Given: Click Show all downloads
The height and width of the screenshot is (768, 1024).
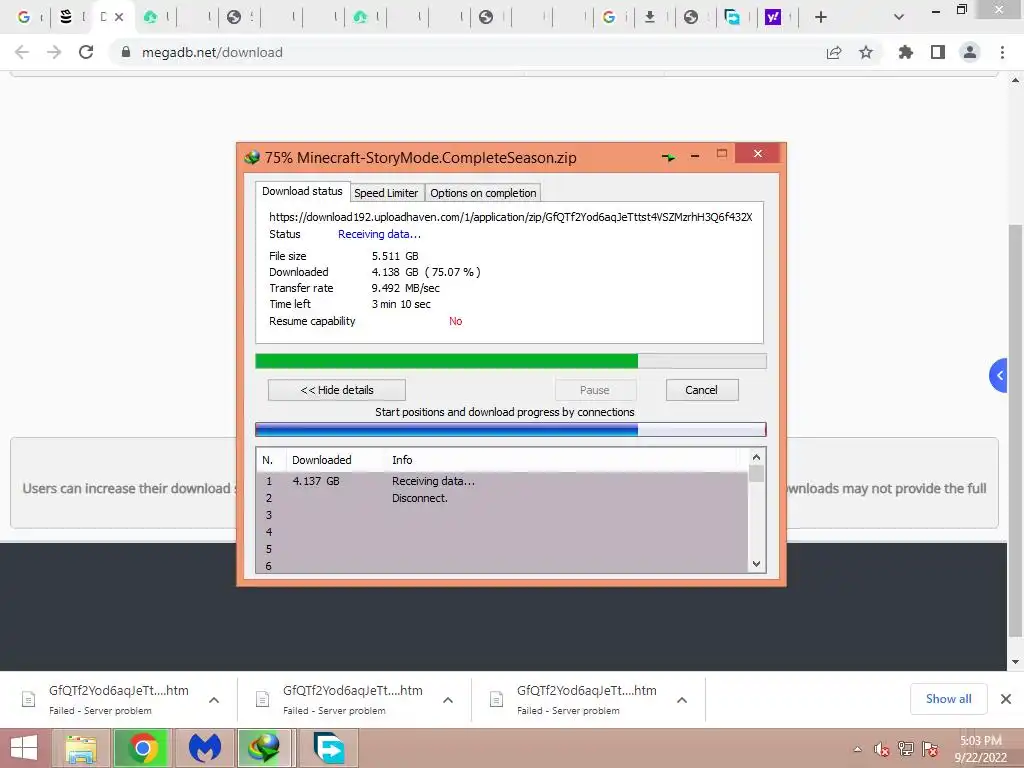Looking at the screenshot, I should tap(948, 699).
